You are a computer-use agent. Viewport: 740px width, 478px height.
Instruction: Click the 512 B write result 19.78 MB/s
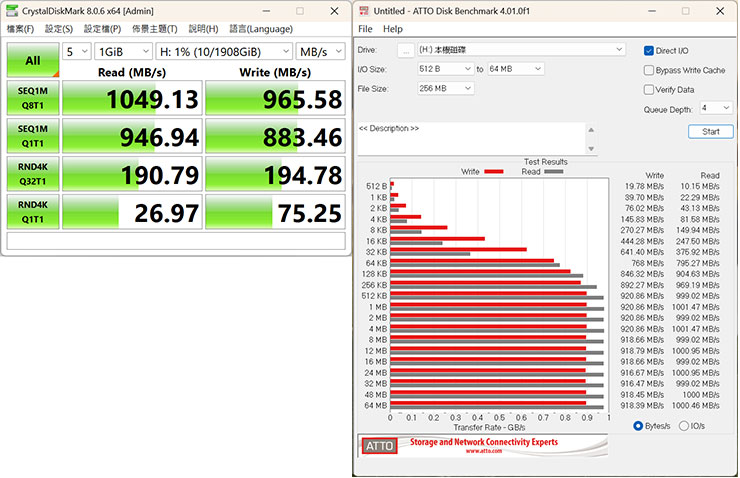(x=644, y=186)
